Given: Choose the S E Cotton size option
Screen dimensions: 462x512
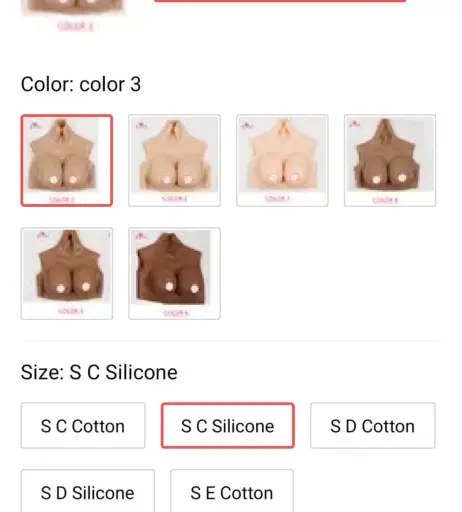Looking at the screenshot, I should pos(232,492).
